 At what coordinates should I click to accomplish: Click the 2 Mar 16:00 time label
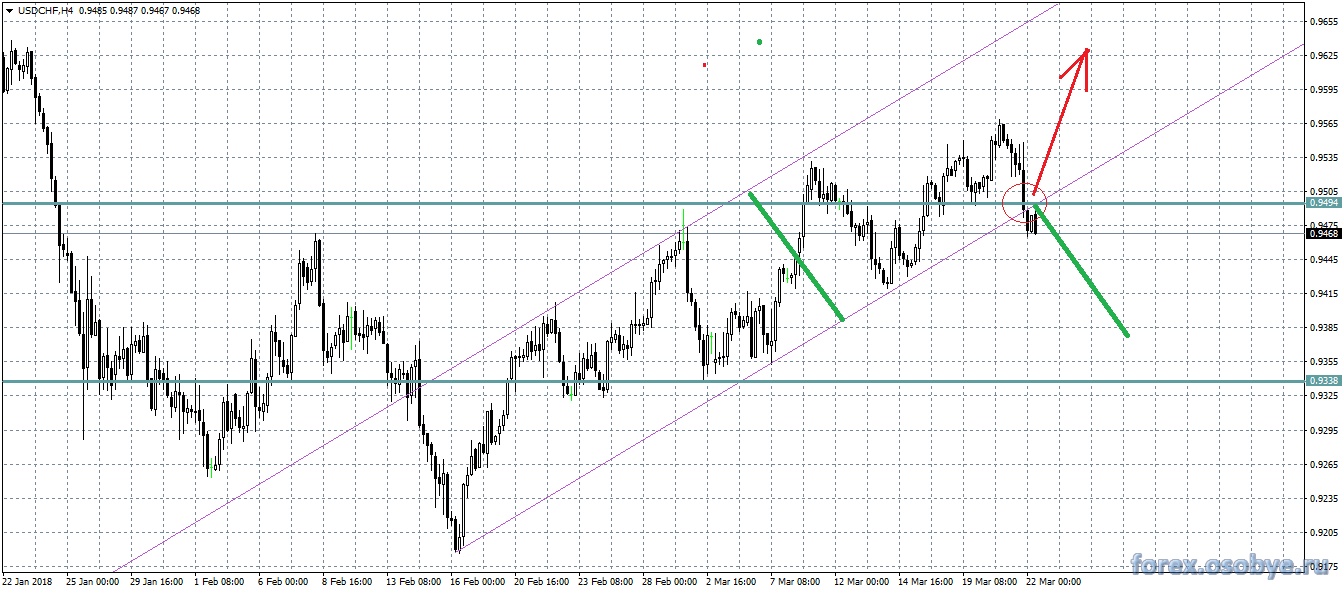click(733, 580)
